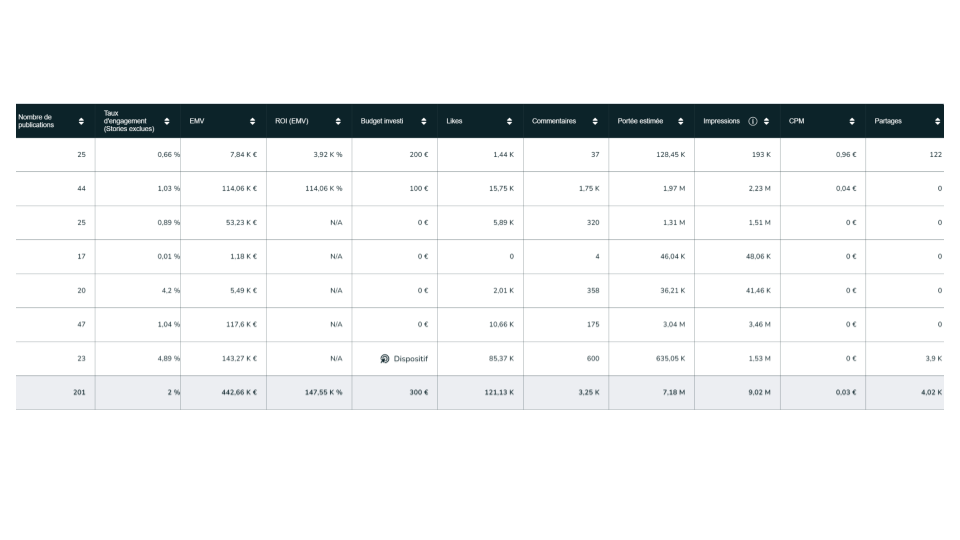Select comments value 320

coord(593,223)
